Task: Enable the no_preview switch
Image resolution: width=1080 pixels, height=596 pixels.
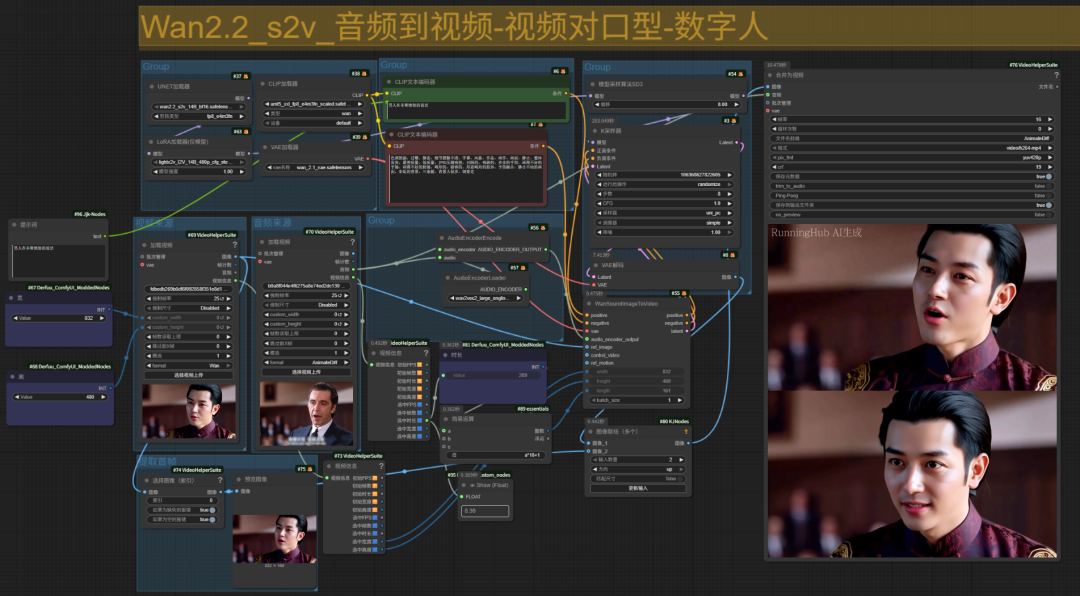Action: [1048, 215]
